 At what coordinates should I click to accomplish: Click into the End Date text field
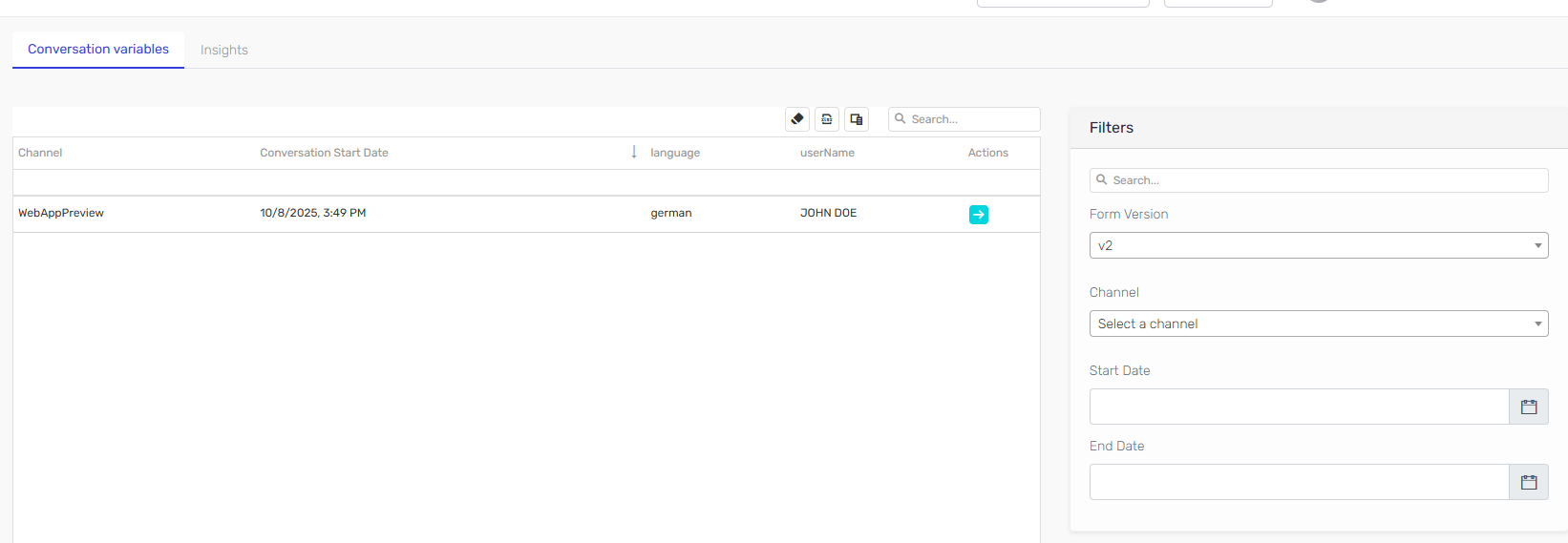pyautogui.click(x=1299, y=482)
